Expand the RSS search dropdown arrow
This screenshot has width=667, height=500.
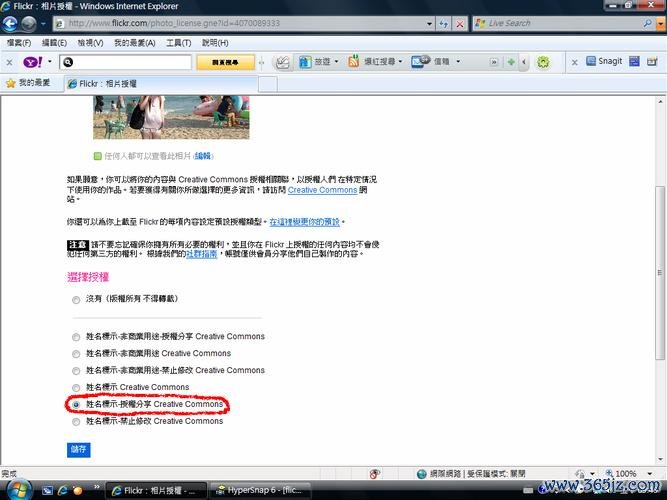(400, 62)
